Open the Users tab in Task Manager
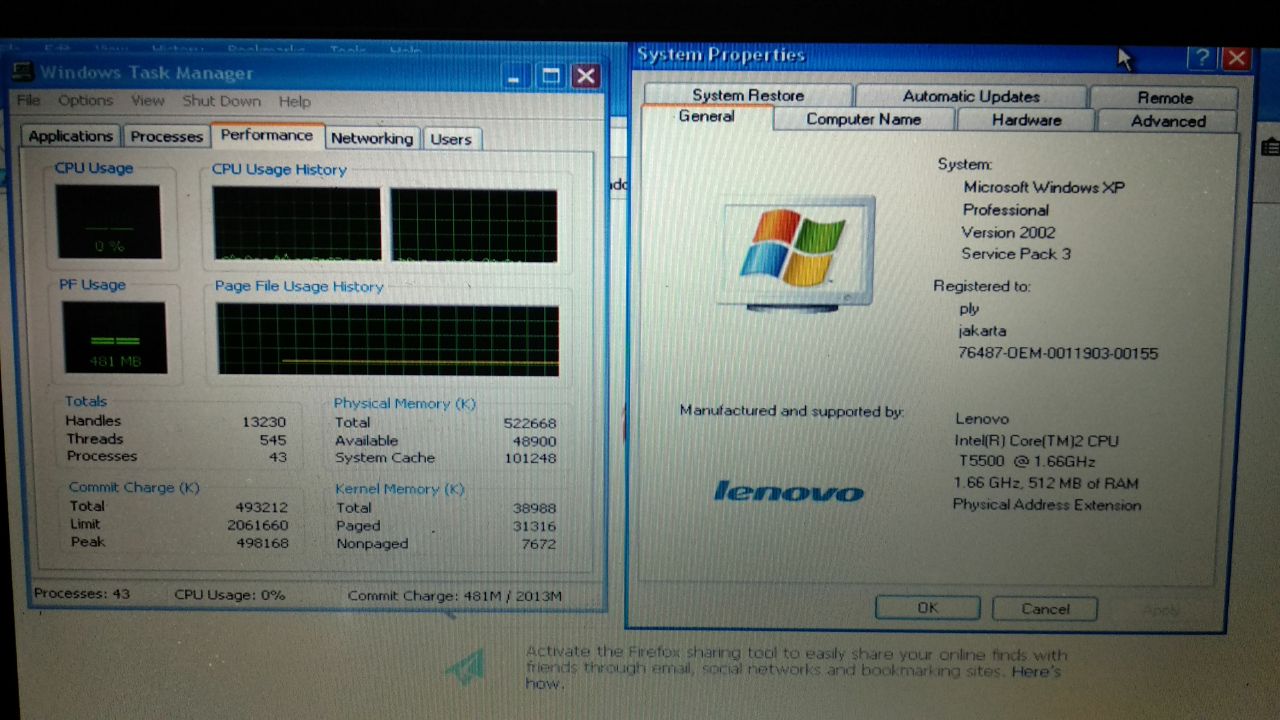 (x=450, y=139)
